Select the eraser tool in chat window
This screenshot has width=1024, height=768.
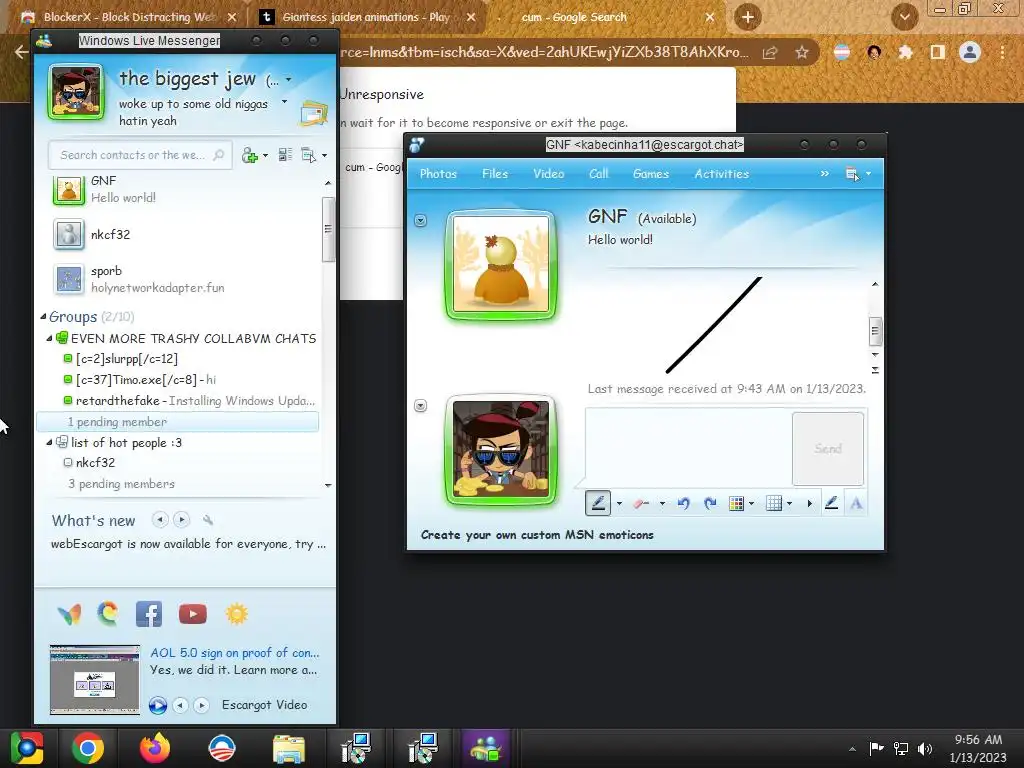click(x=641, y=504)
